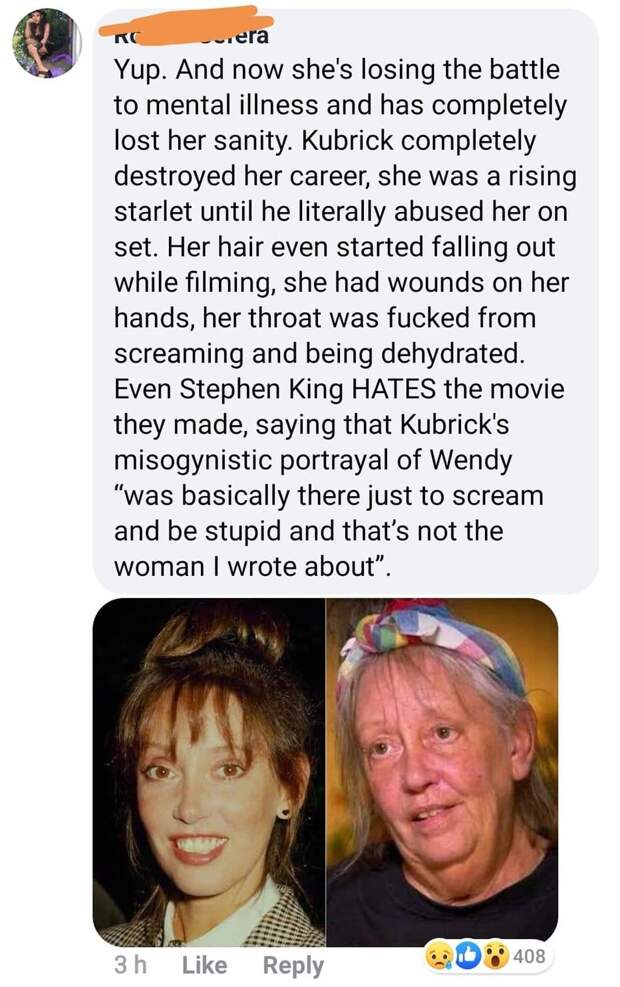
Task: Open the 408 reactions count
Action: (x=529, y=956)
